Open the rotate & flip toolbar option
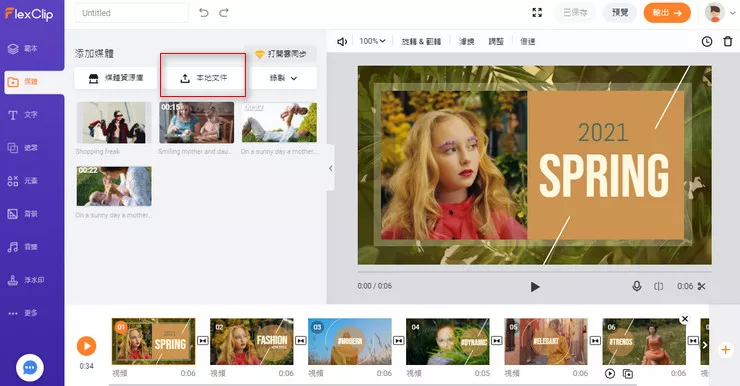740x386 pixels. point(421,42)
